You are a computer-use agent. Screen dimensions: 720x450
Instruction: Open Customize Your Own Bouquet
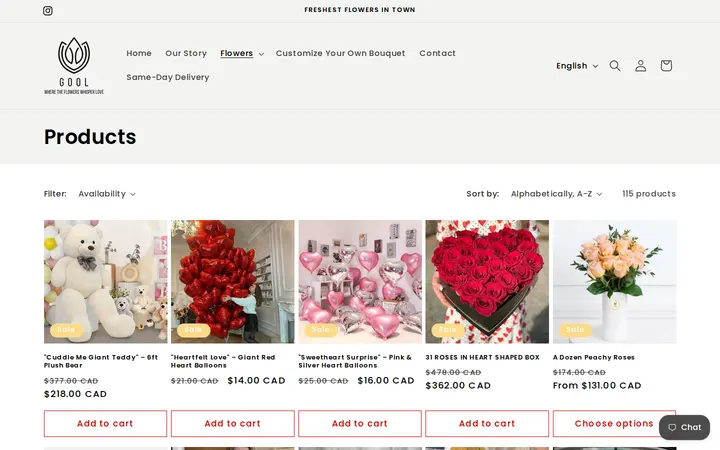[340, 53]
